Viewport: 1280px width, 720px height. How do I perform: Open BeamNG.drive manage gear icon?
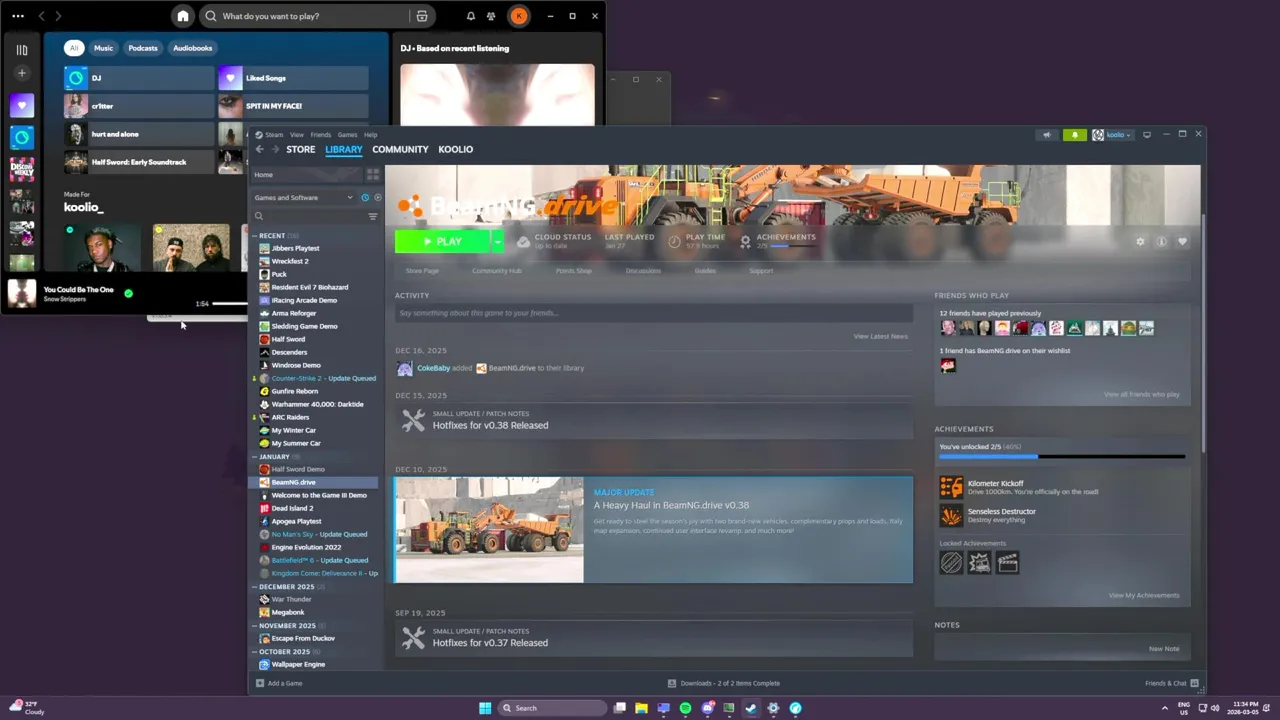pos(1140,242)
